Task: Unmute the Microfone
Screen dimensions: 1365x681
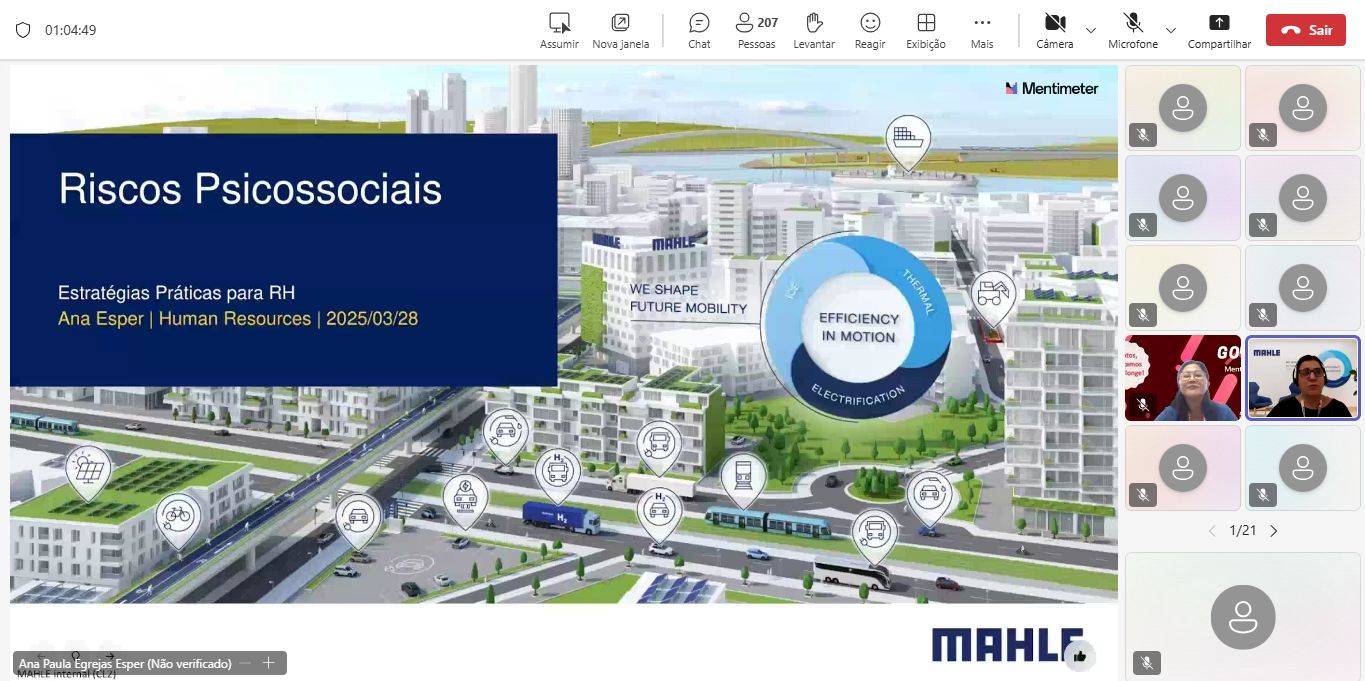Action: click(x=1133, y=29)
